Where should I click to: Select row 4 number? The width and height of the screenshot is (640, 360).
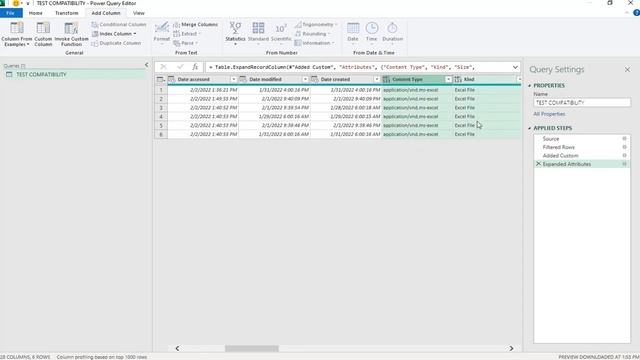coord(161,116)
